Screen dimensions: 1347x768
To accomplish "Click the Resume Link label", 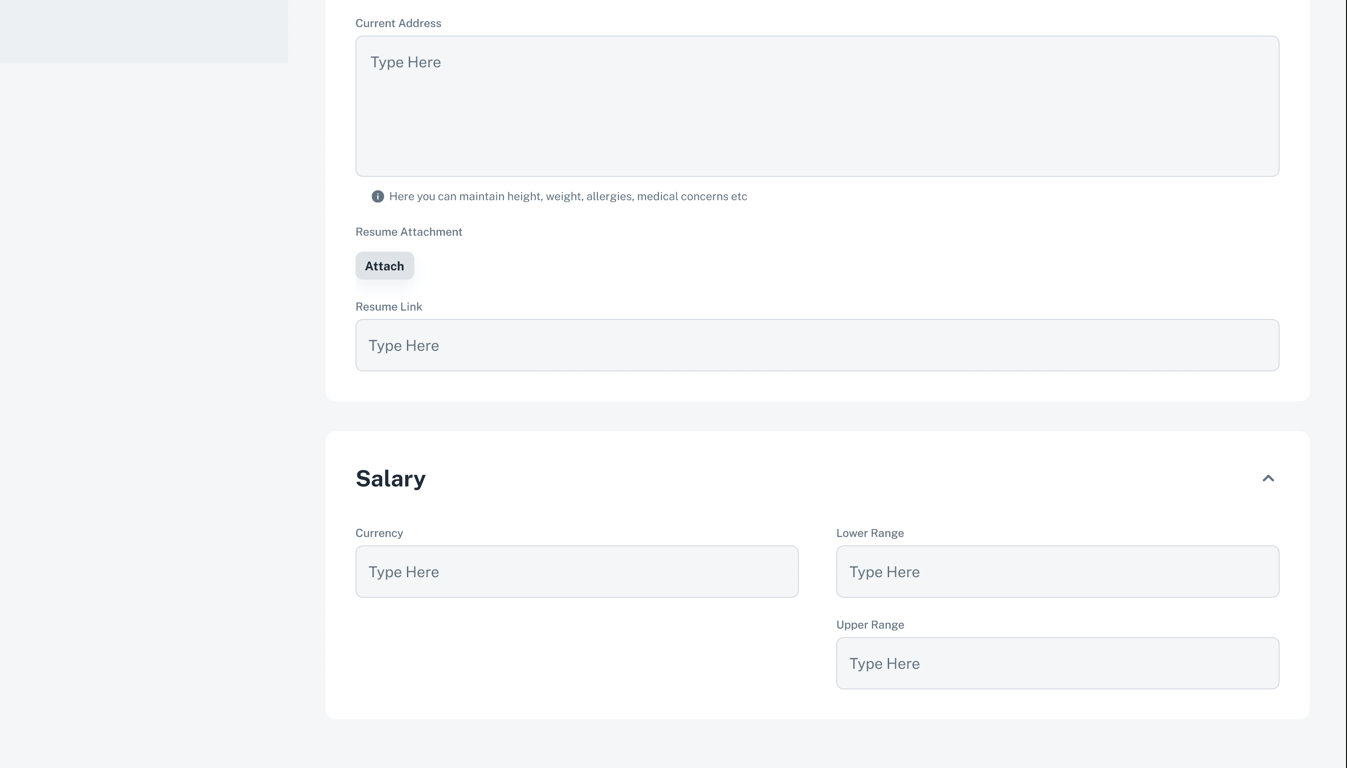I will (389, 307).
